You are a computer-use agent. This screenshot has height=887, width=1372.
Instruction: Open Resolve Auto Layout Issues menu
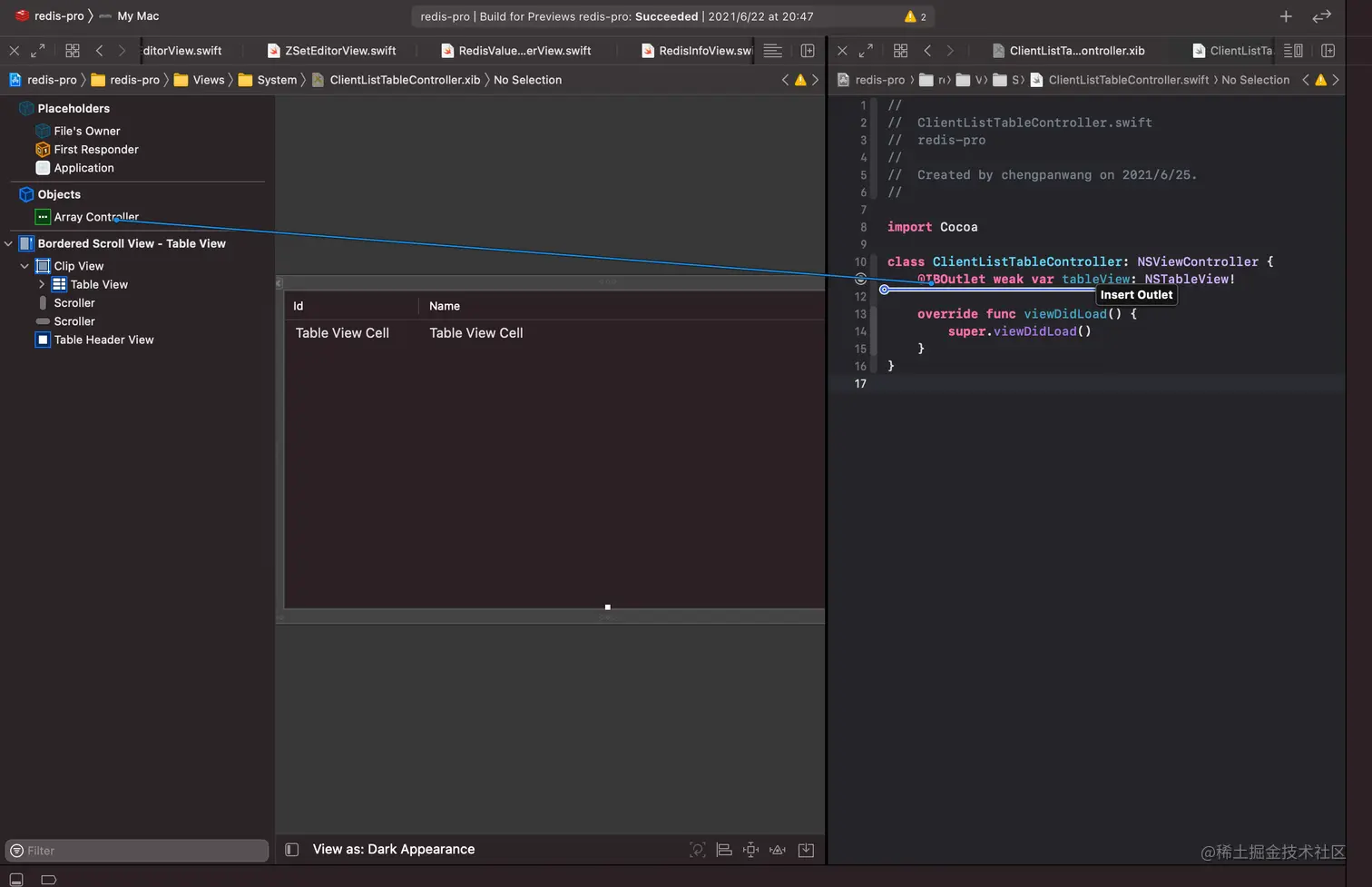778,850
